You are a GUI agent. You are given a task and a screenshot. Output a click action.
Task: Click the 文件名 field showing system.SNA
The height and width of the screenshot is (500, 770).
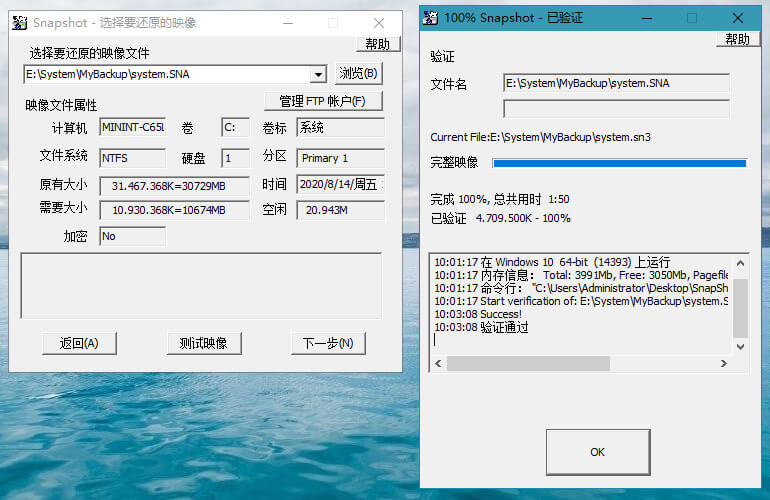[x=616, y=83]
